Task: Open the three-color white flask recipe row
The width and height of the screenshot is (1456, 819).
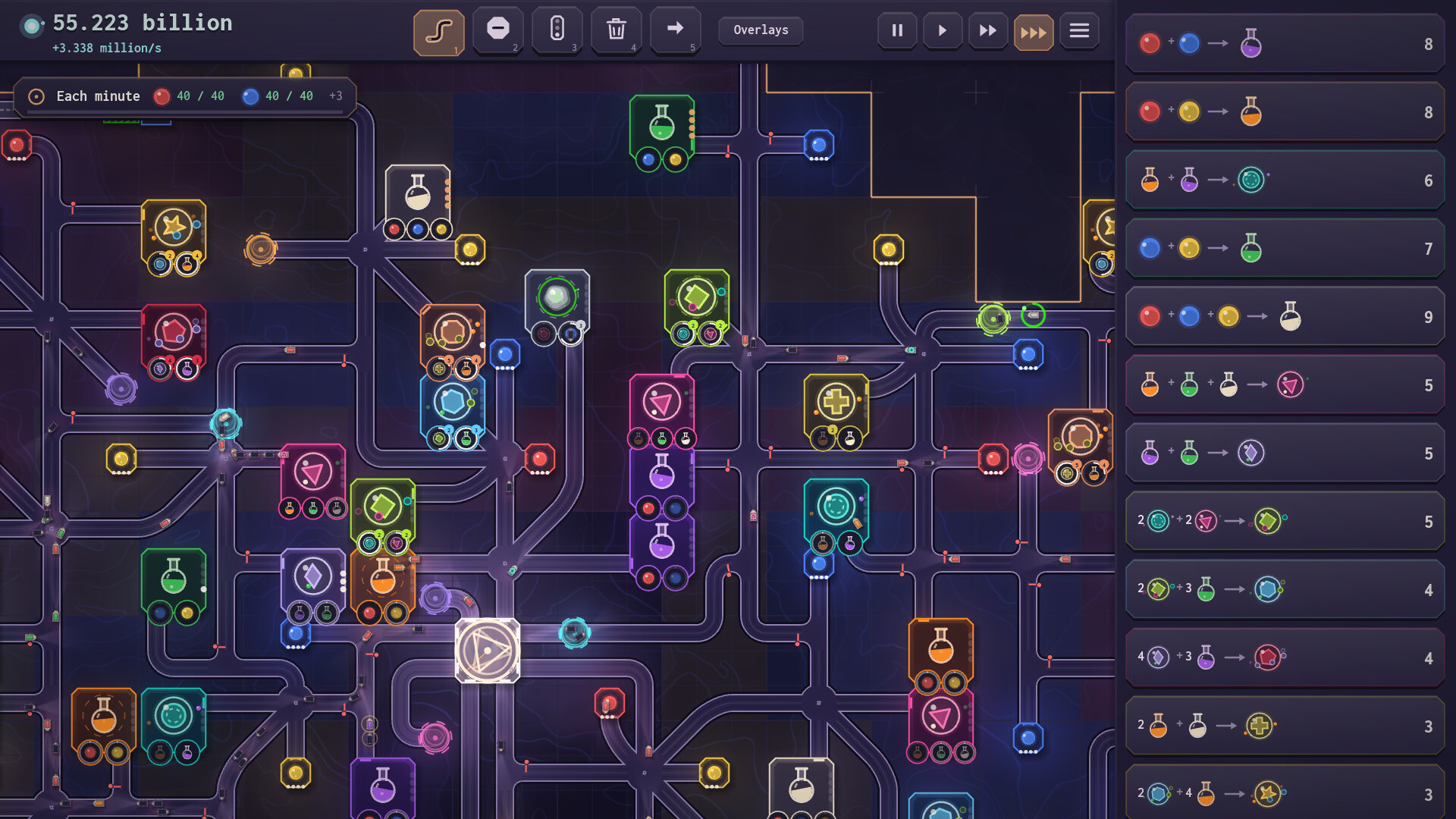Action: click(x=1285, y=317)
